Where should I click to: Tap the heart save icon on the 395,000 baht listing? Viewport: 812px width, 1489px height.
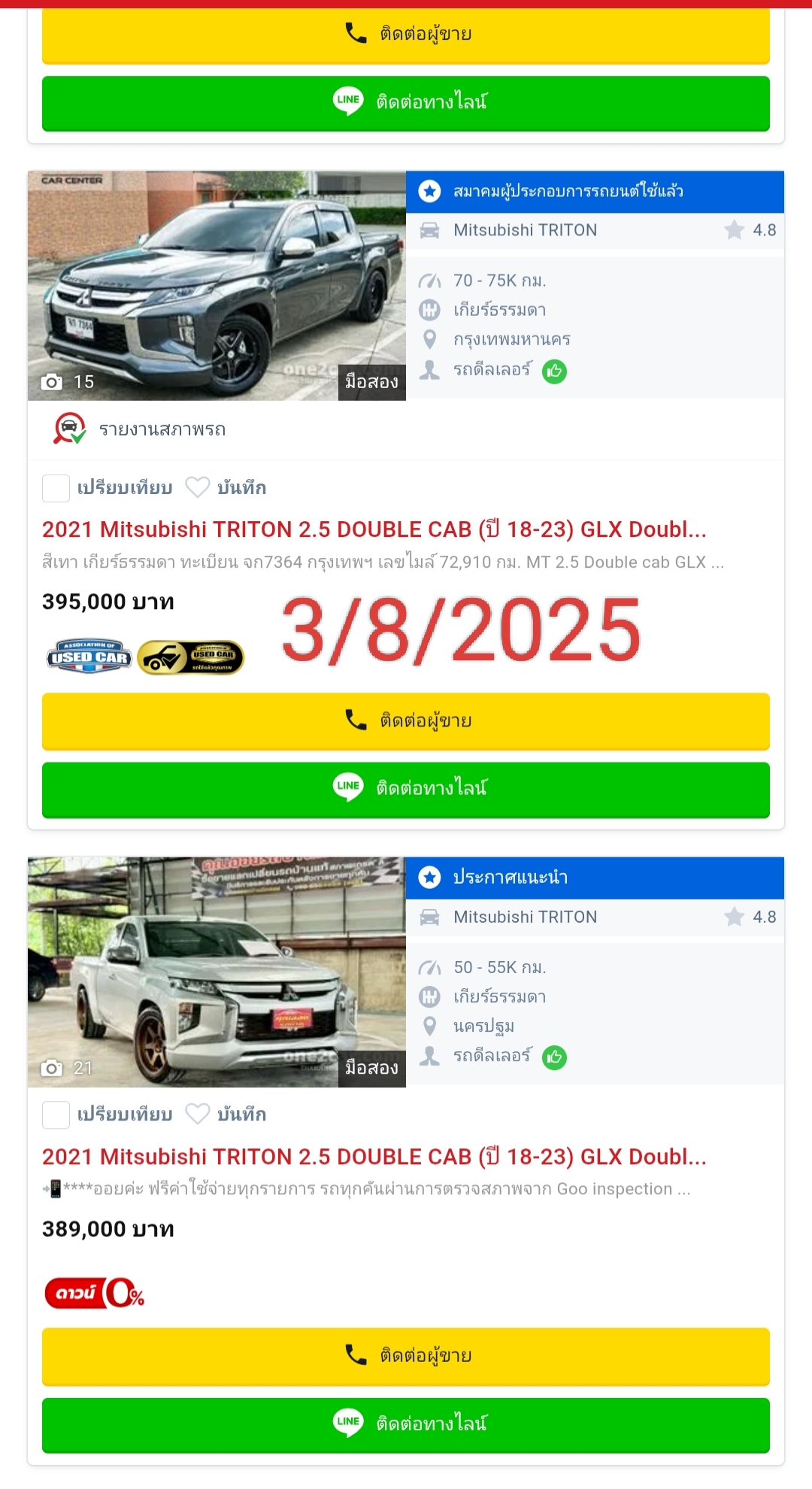tap(198, 487)
